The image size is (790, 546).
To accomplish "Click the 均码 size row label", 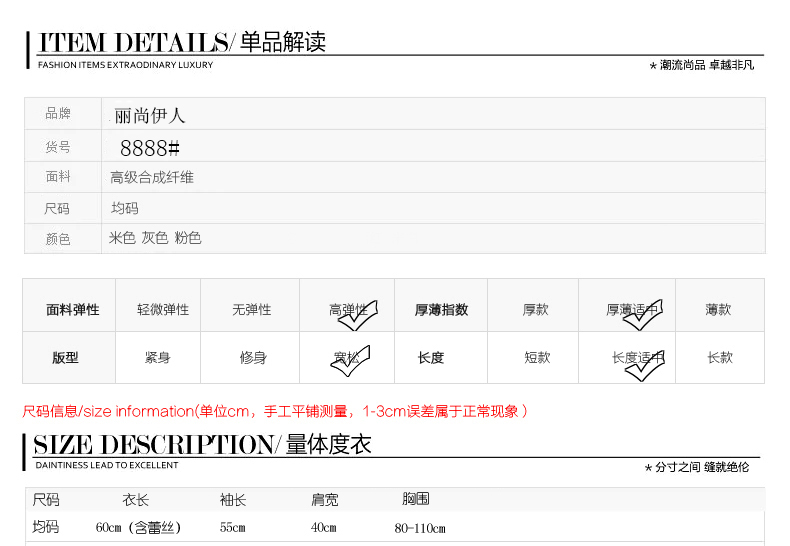I will [x=46, y=527].
